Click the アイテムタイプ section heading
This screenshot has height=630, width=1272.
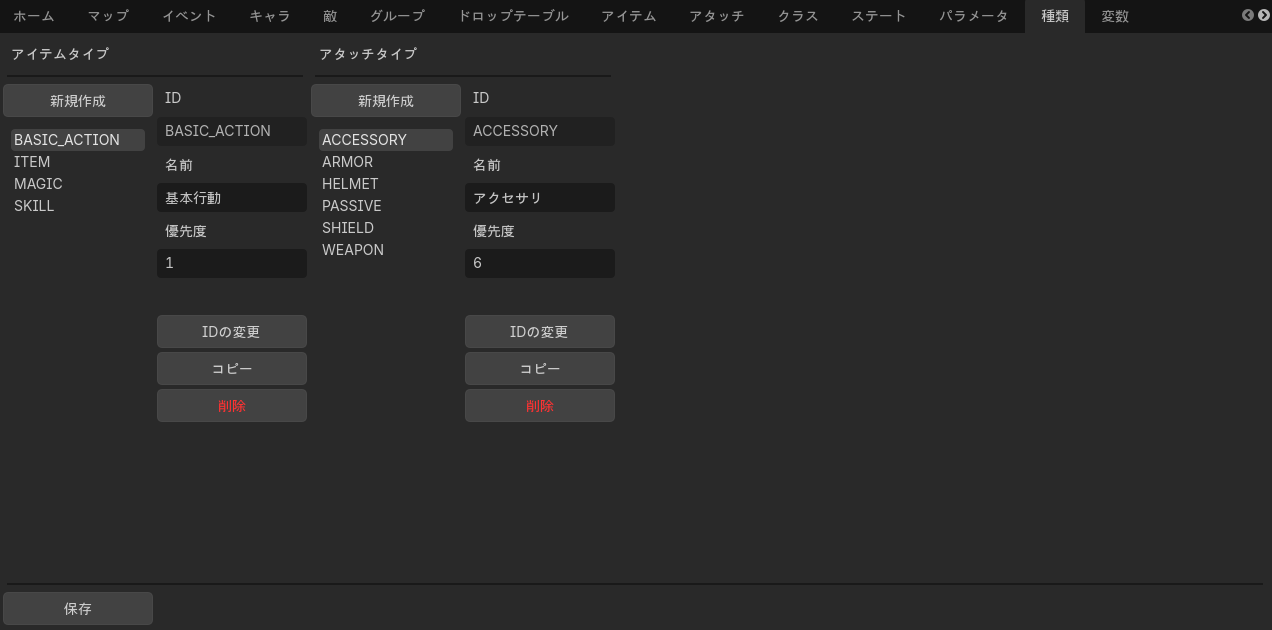(x=60, y=54)
